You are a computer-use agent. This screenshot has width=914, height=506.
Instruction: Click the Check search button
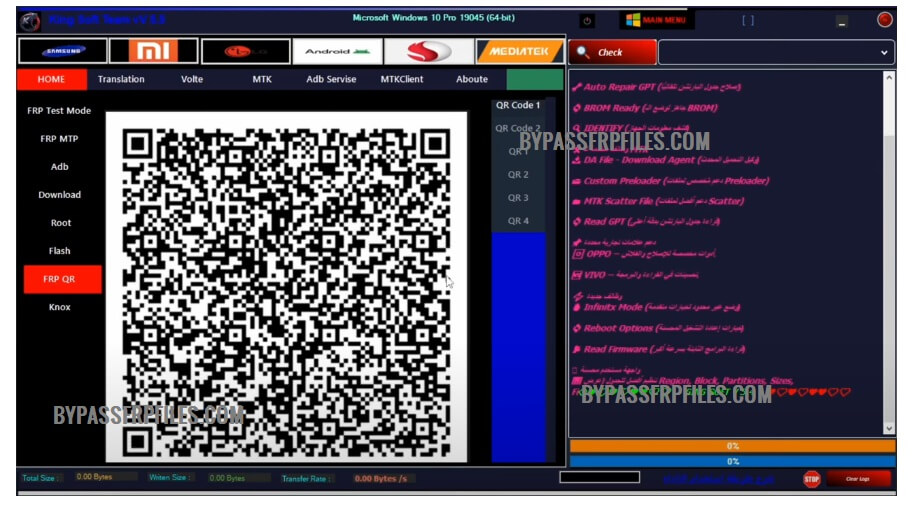point(612,53)
